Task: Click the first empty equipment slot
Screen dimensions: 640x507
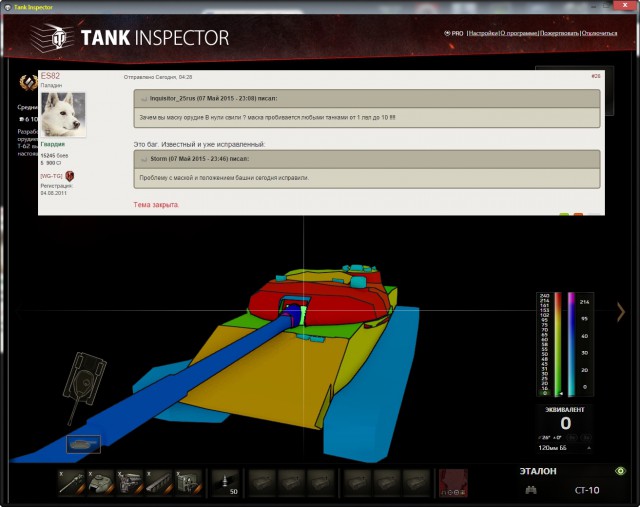Action: click(262, 483)
